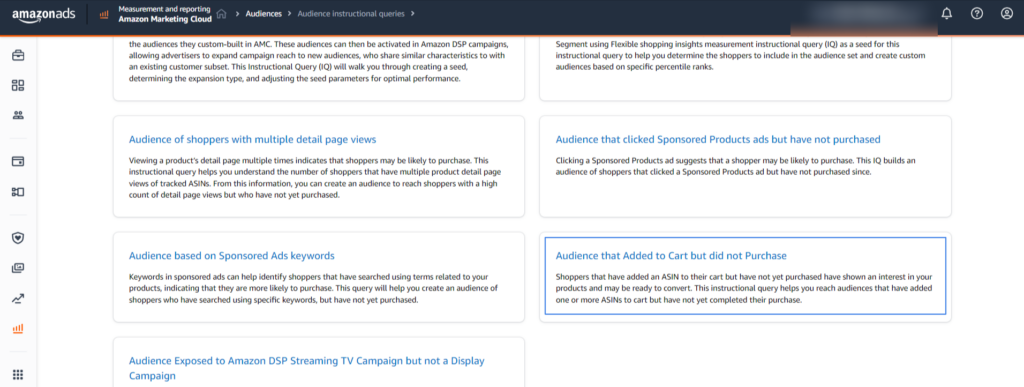Open the nine-dot apps grid icon

click(x=18, y=375)
